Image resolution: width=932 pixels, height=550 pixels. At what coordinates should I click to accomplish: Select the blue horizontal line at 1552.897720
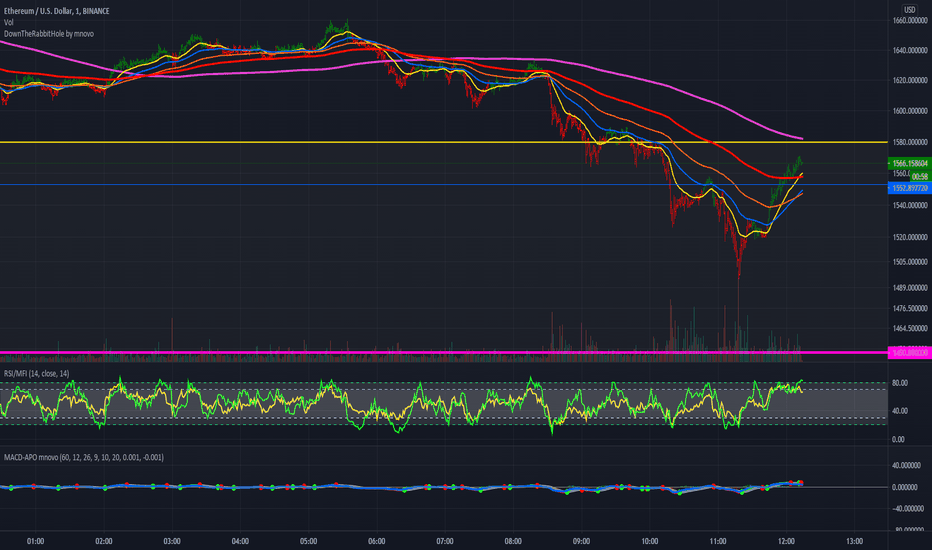click(443, 185)
